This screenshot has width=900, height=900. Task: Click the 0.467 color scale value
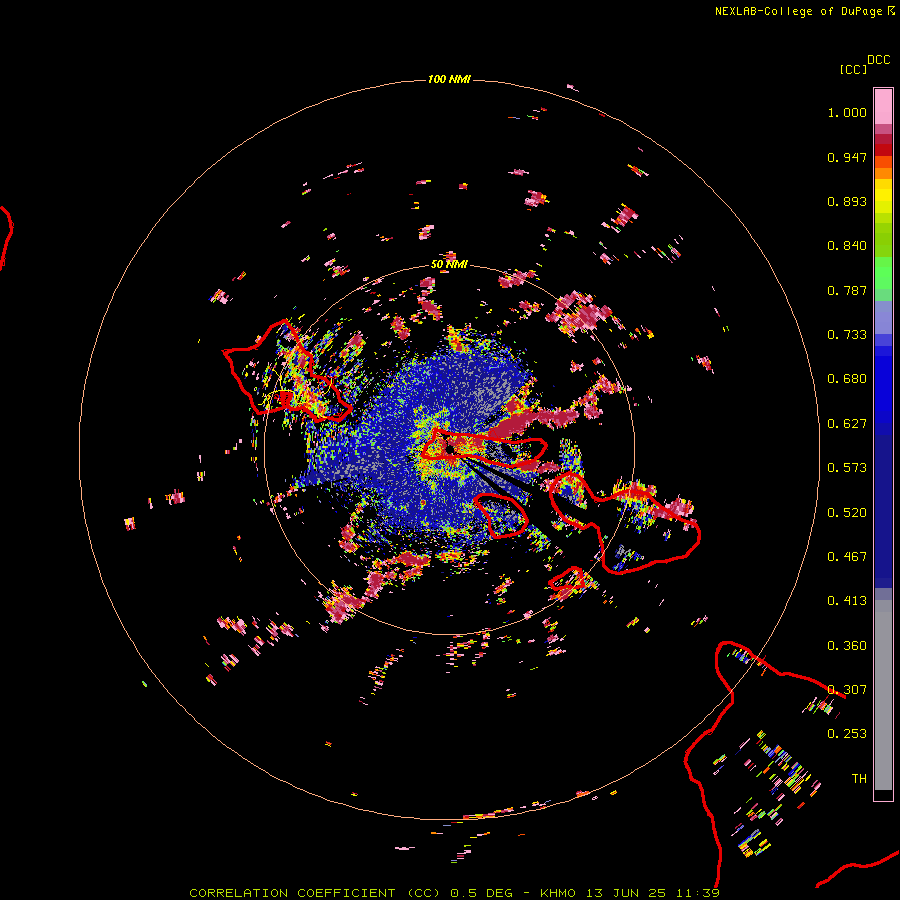847,557
